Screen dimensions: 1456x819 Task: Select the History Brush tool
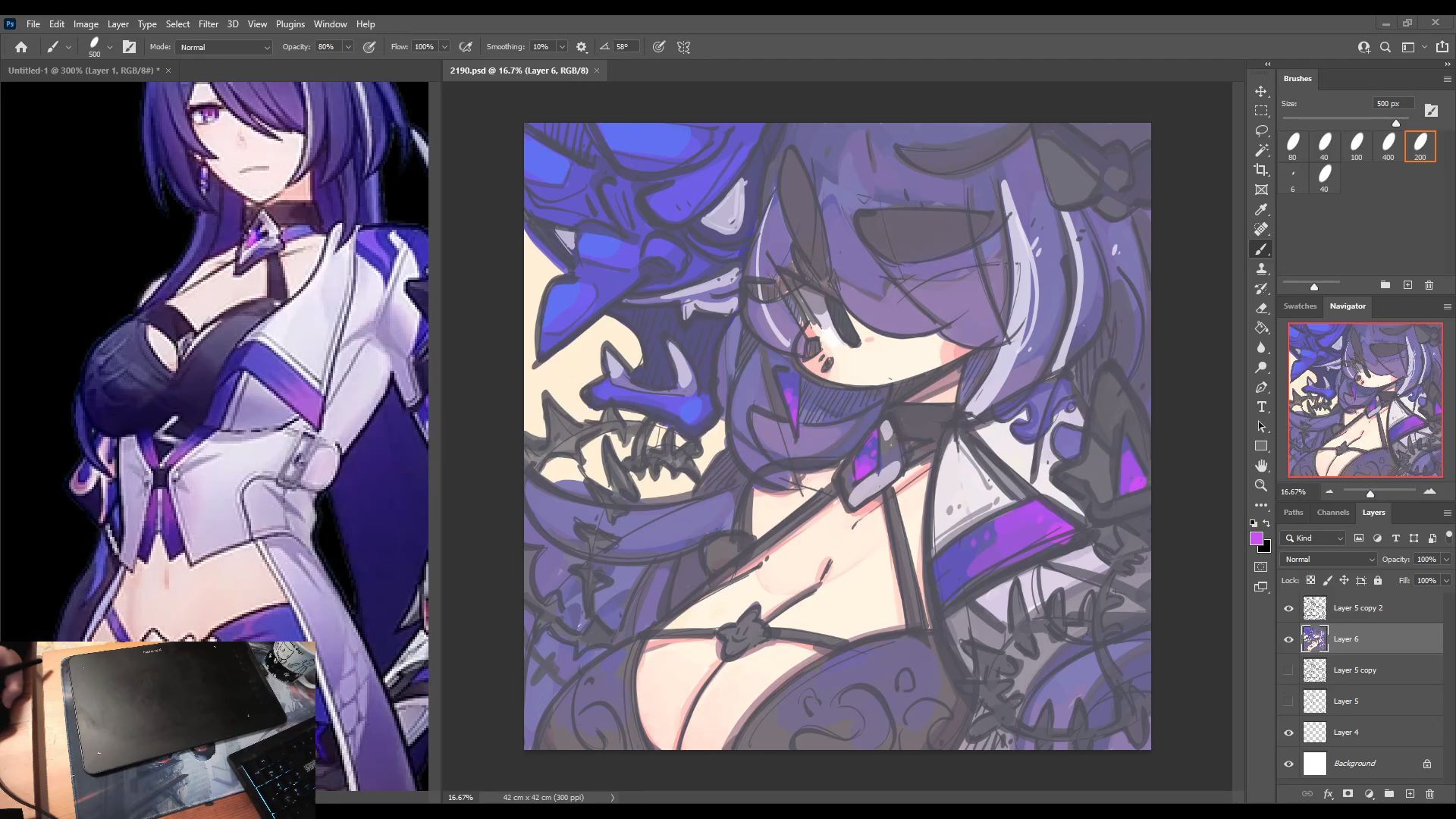coord(1261,288)
